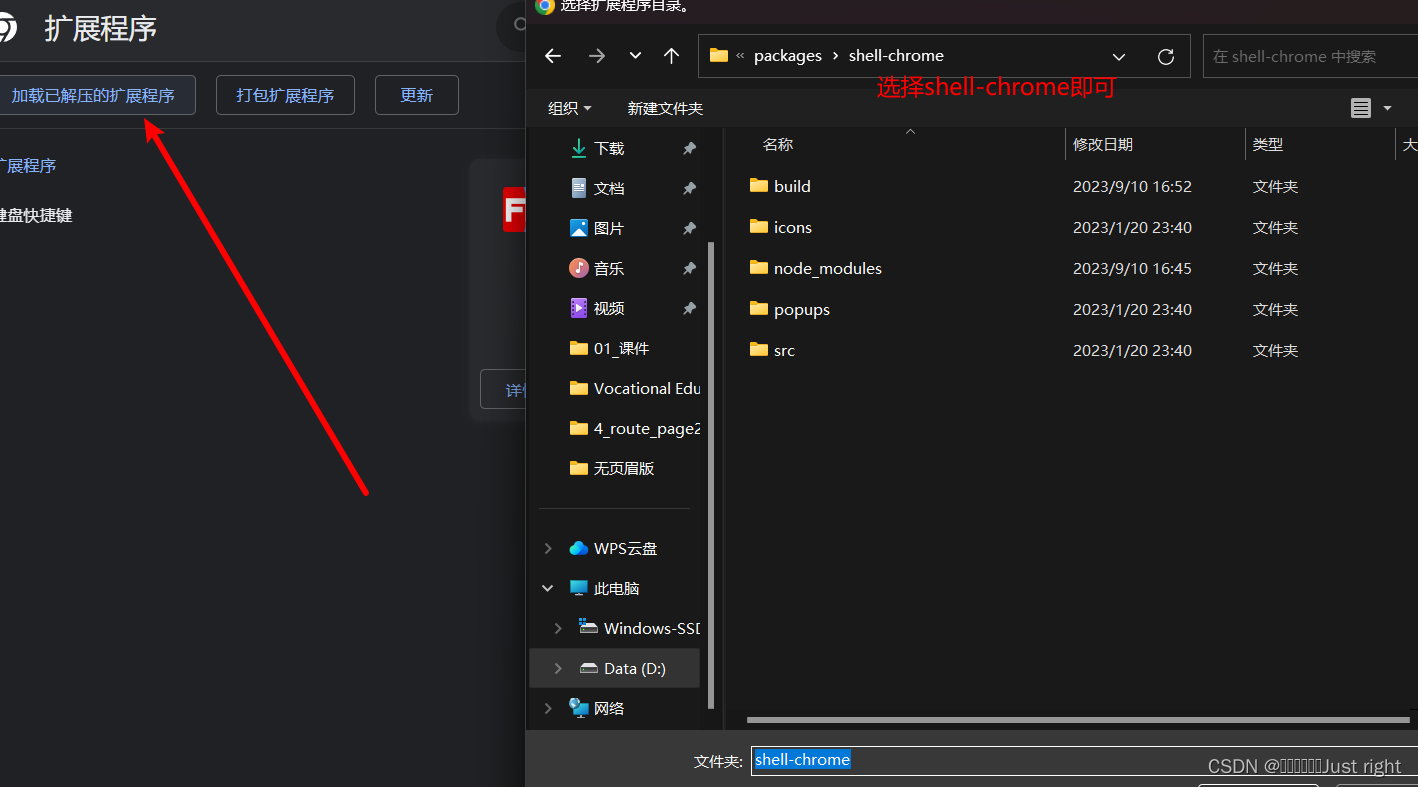
Task: Open 键盘快捷键 in extensions sidebar
Action: click(x=35, y=215)
